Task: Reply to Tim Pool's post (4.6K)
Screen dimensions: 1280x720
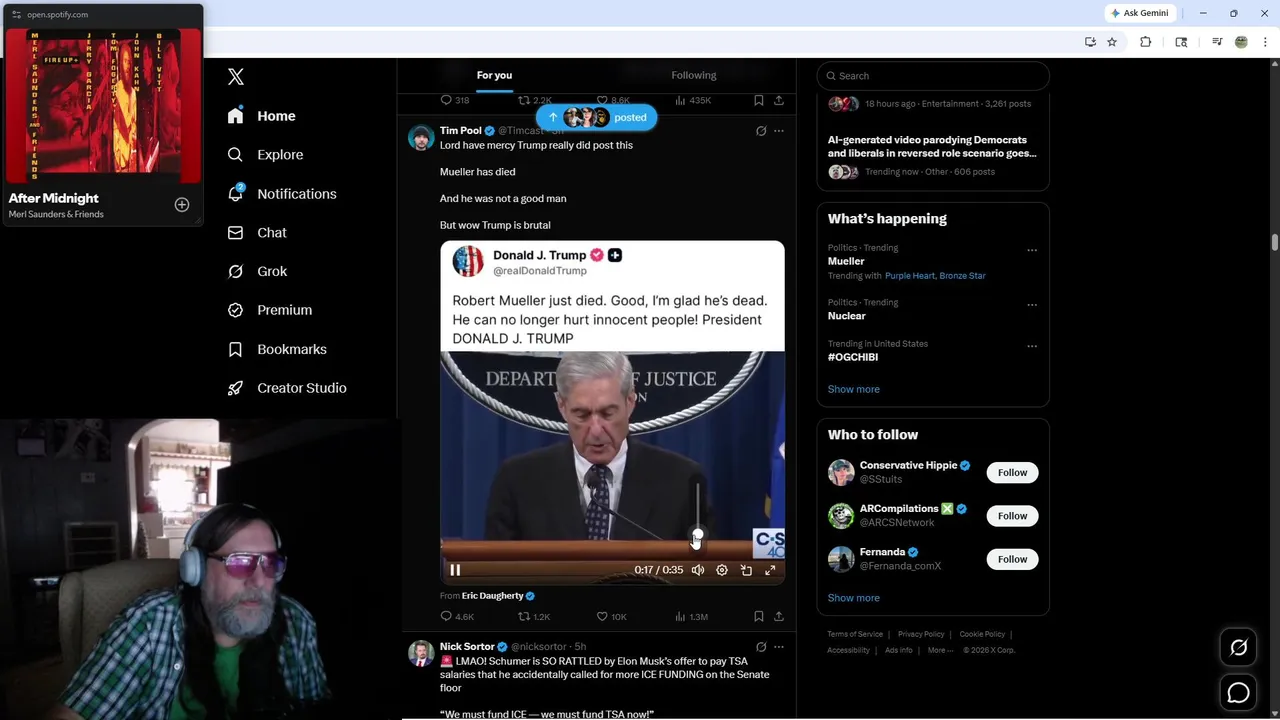Action: click(x=457, y=617)
